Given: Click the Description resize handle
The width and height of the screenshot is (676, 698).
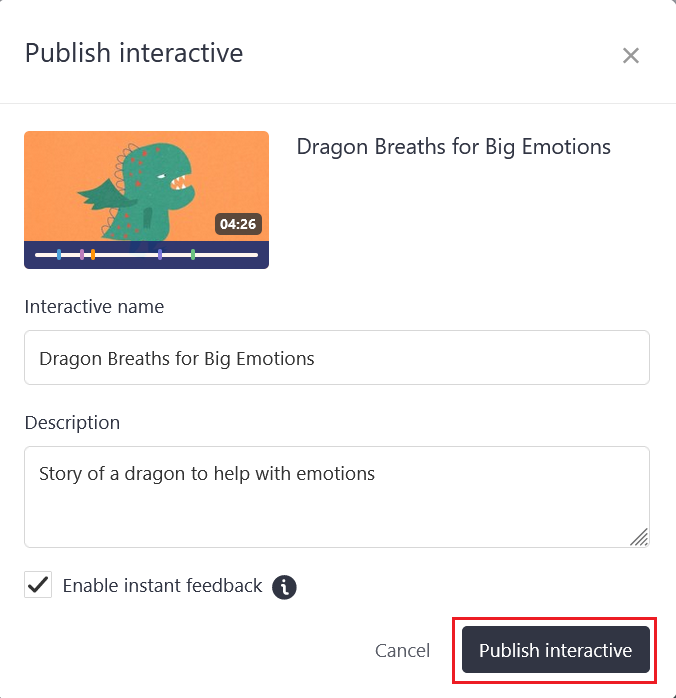Looking at the screenshot, I should pyautogui.click(x=640, y=537).
